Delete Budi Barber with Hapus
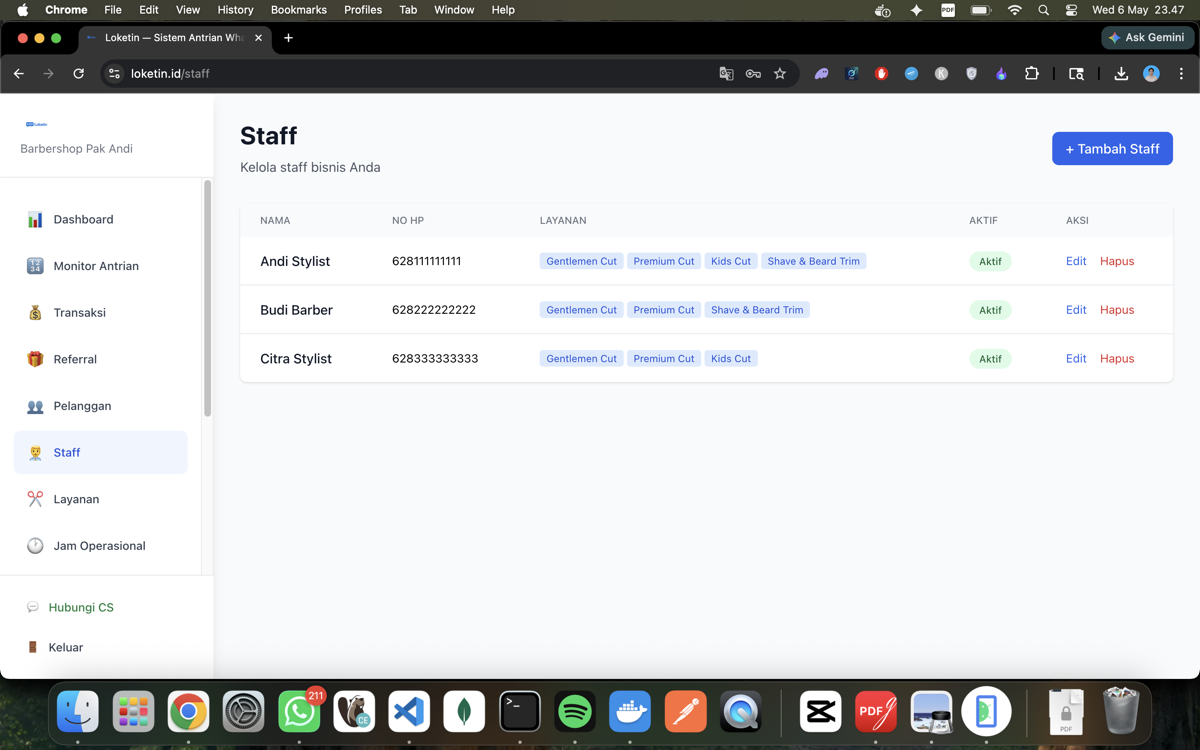 [1117, 310]
